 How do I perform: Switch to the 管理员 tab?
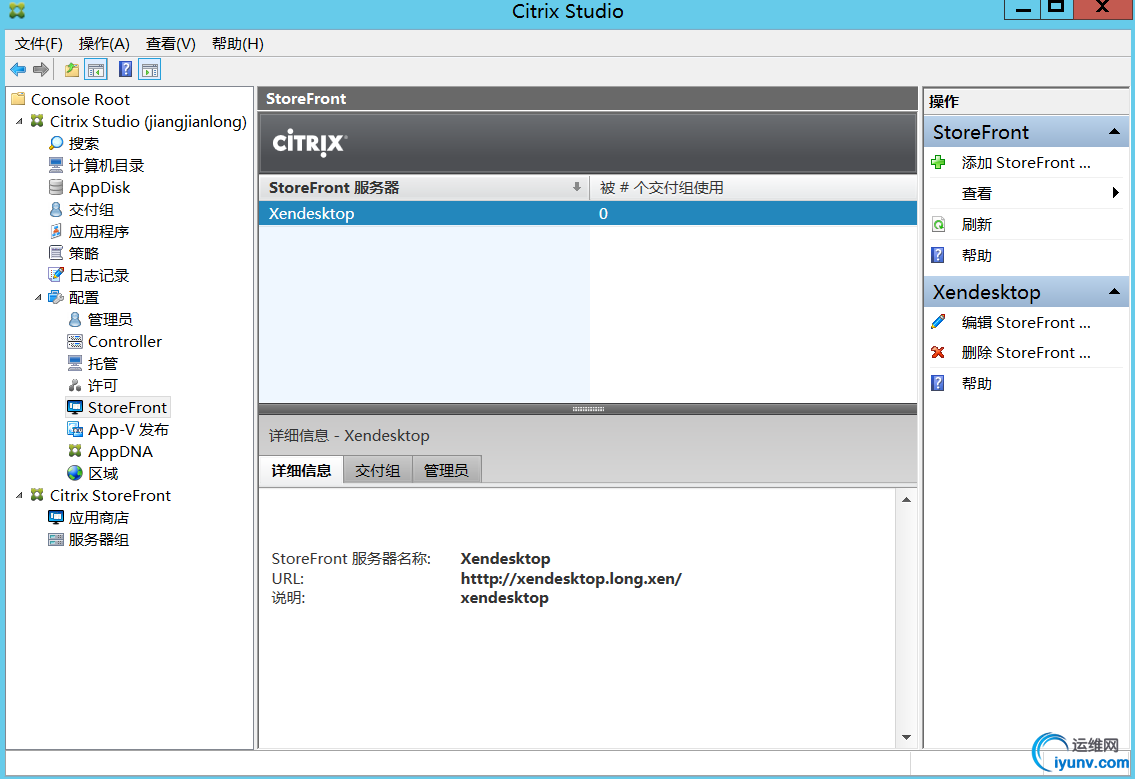tap(446, 471)
